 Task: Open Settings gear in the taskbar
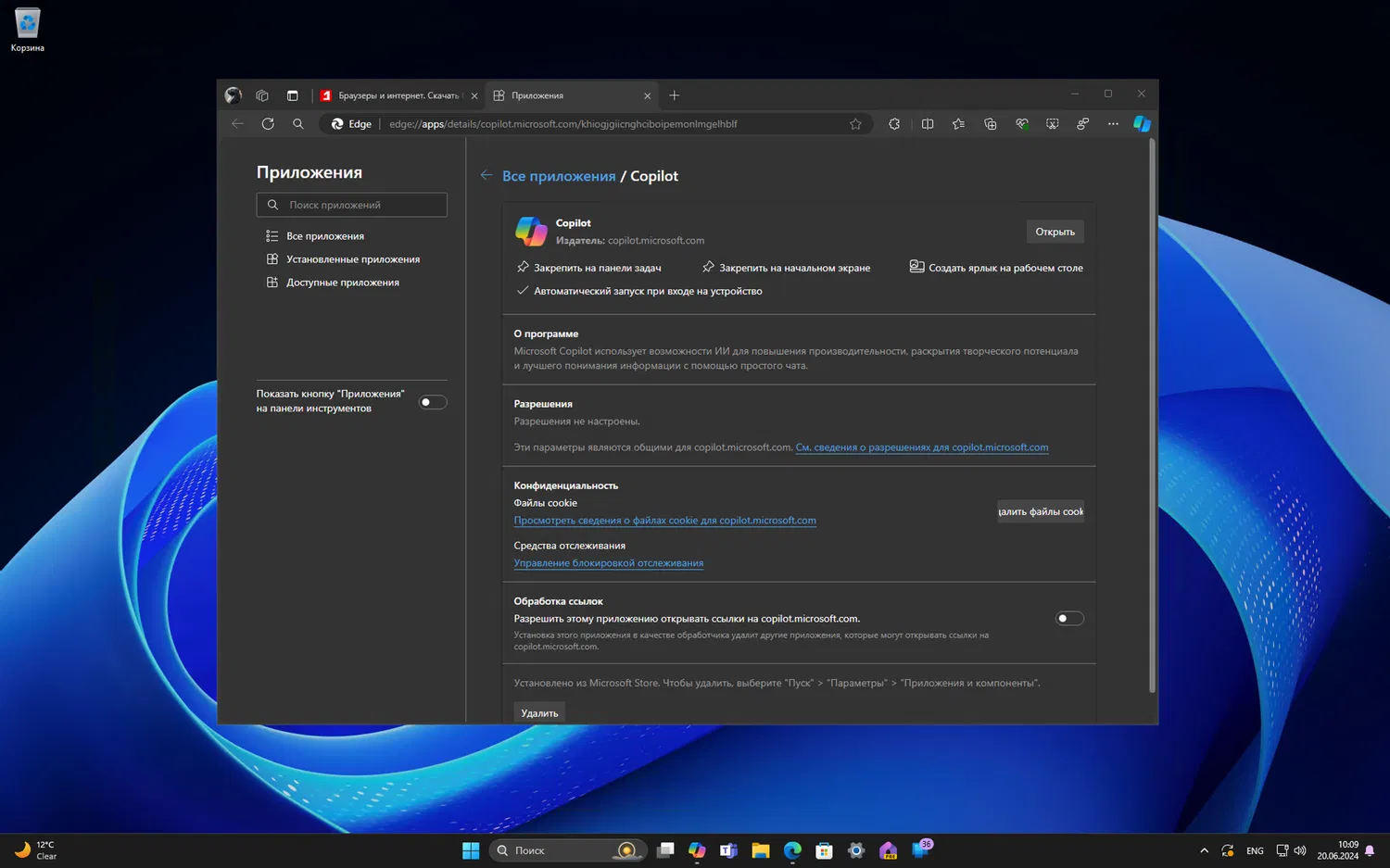(x=856, y=850)
